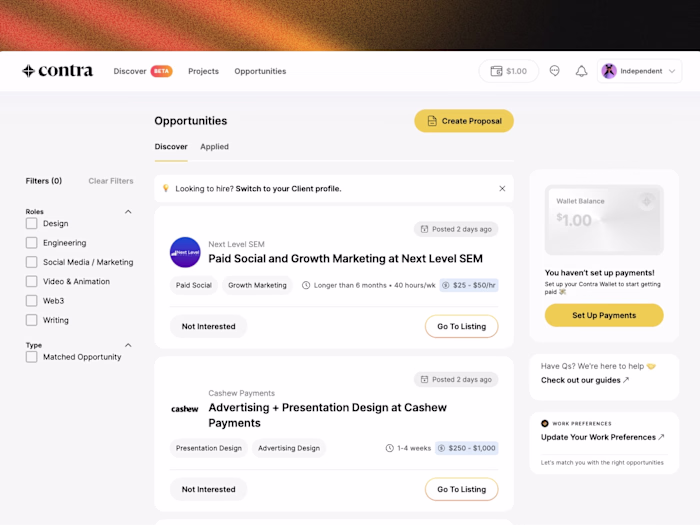Screen dimensions: 700x525
Task: Click Go To Listing on Next Level SEM card
Action: point(462,326)
